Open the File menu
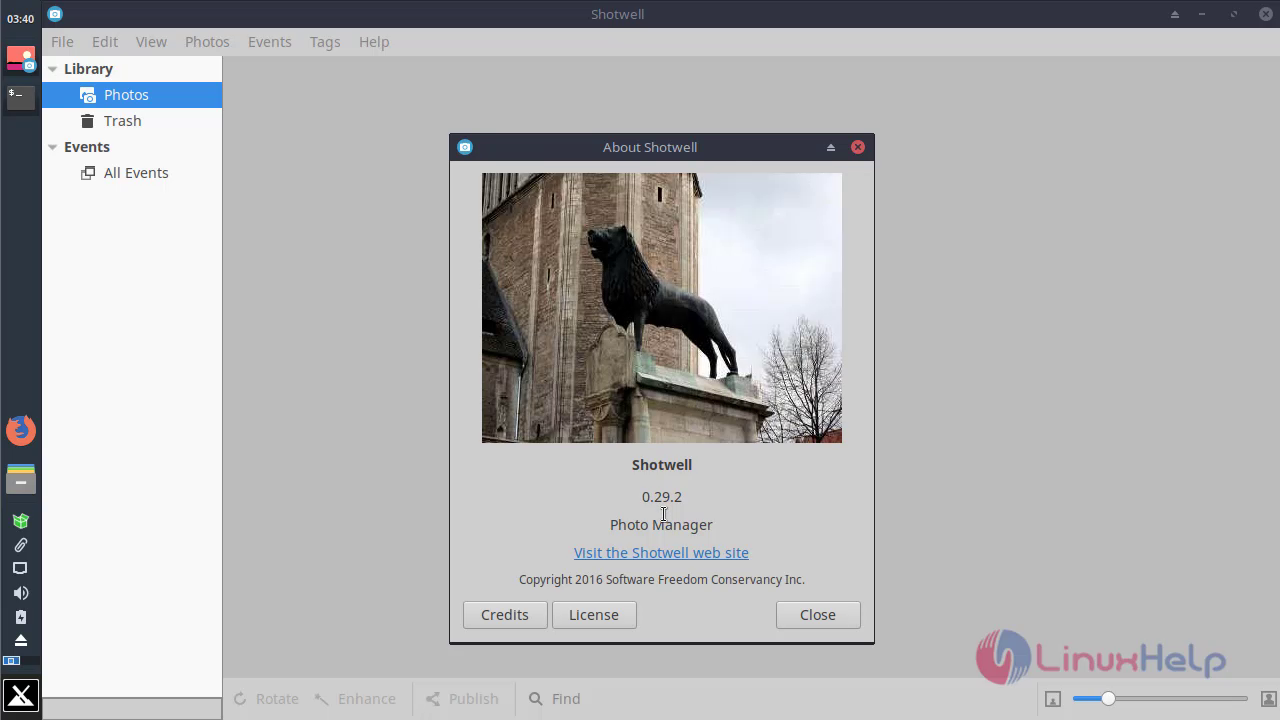Viewport: 1280px width, 720px height. [62, 42]
